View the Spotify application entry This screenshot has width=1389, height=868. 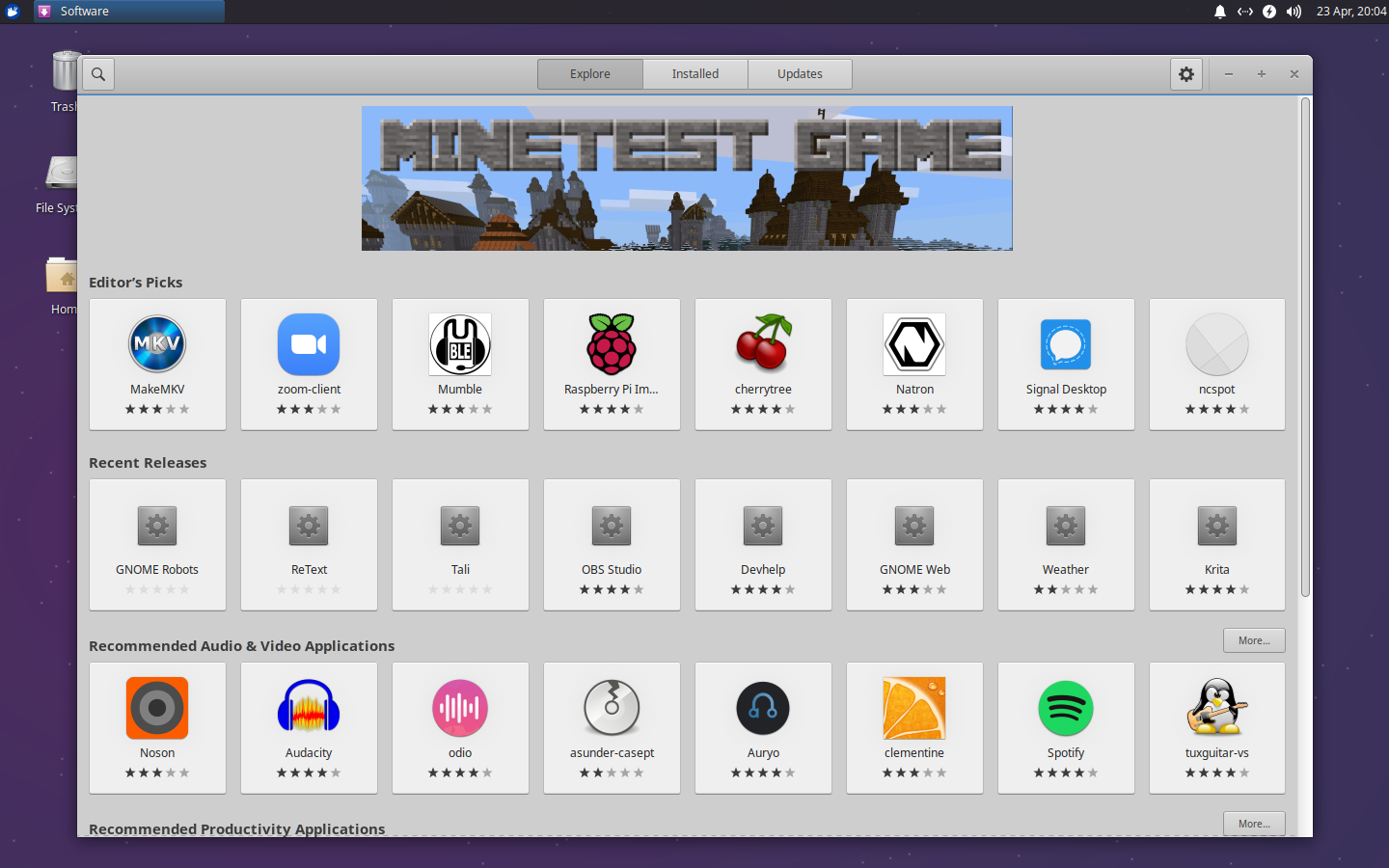(1066, 728)
